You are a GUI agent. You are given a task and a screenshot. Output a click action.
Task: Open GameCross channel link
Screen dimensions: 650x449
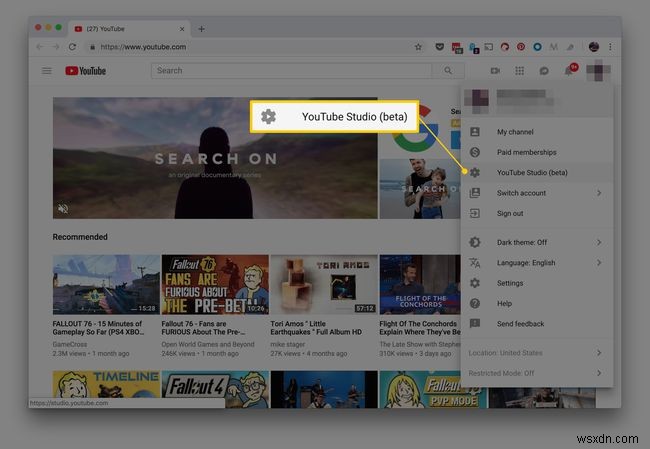pos(70,344)
